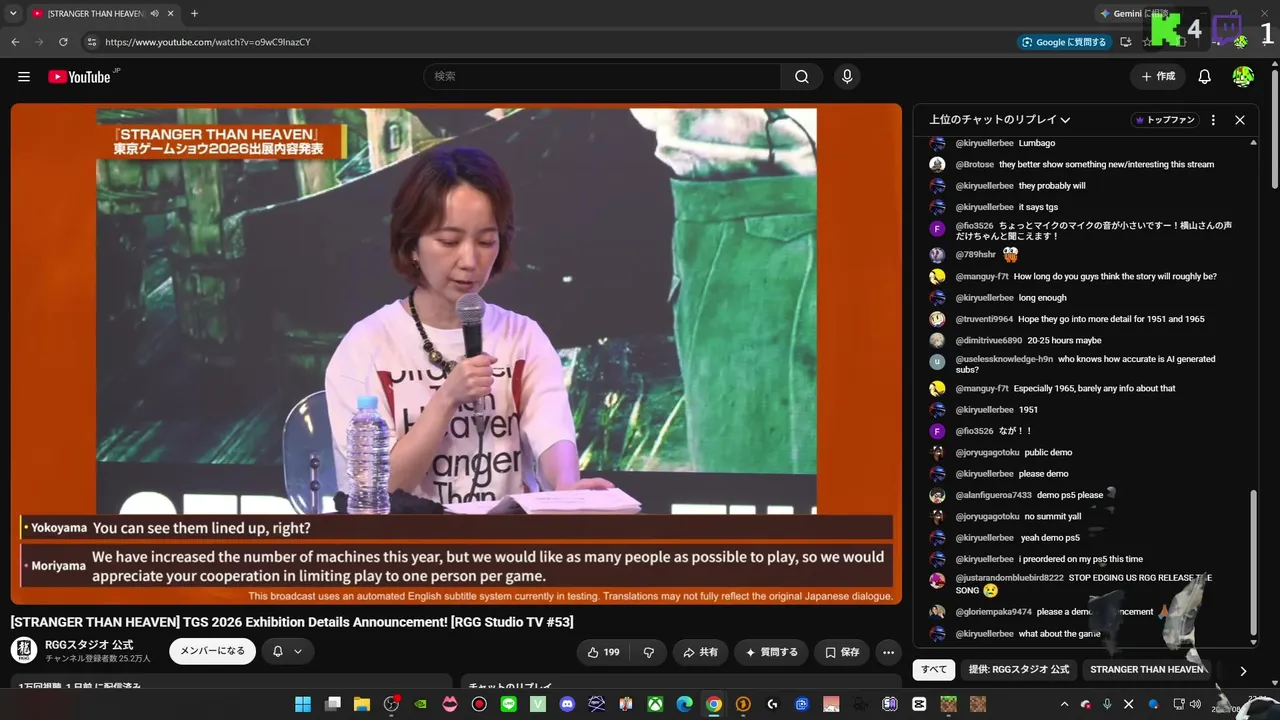Click the system tray microphone icon
Viewport: 1280px width, 720px height.
pyautogui.click(x=1107, y=704)
